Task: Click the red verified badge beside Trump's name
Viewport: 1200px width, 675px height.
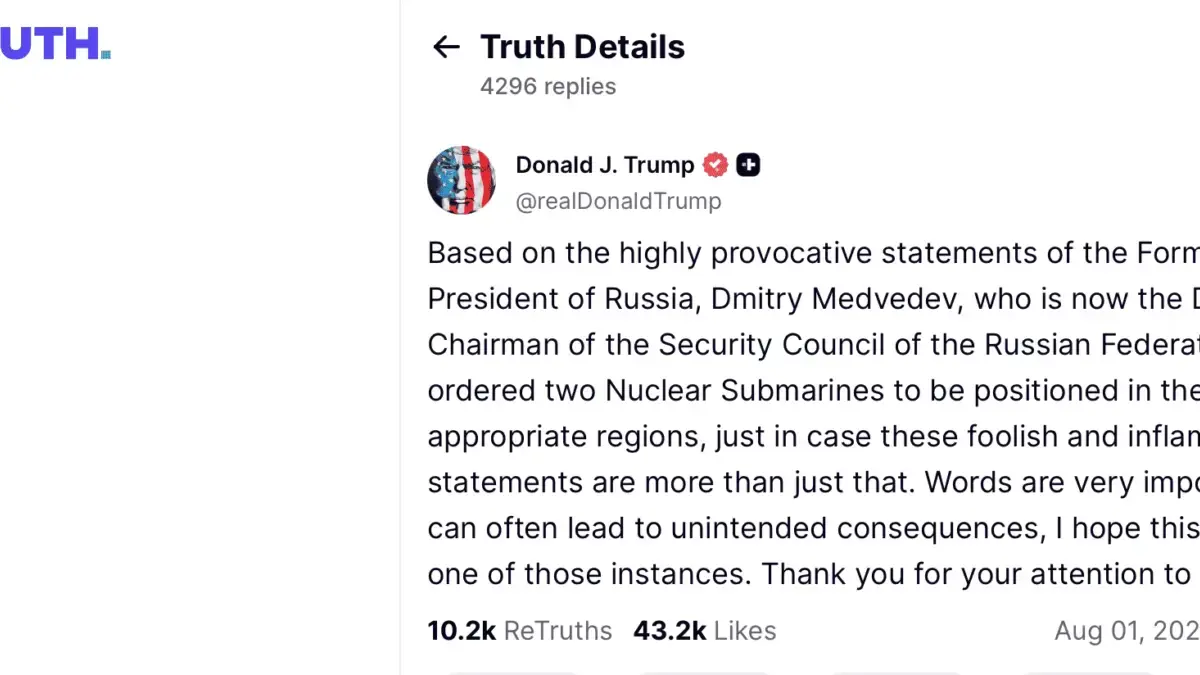Action: coord(715,164)
